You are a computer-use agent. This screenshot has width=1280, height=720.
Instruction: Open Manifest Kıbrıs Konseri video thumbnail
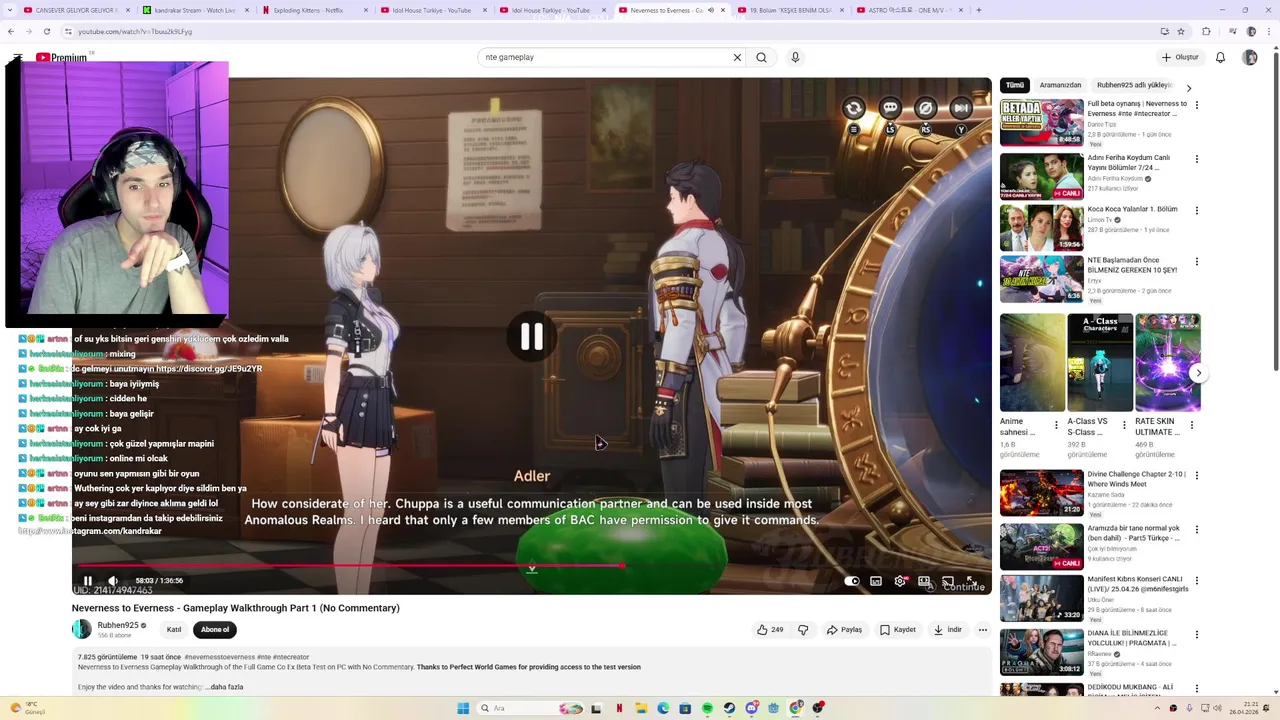click(1041, 599)
